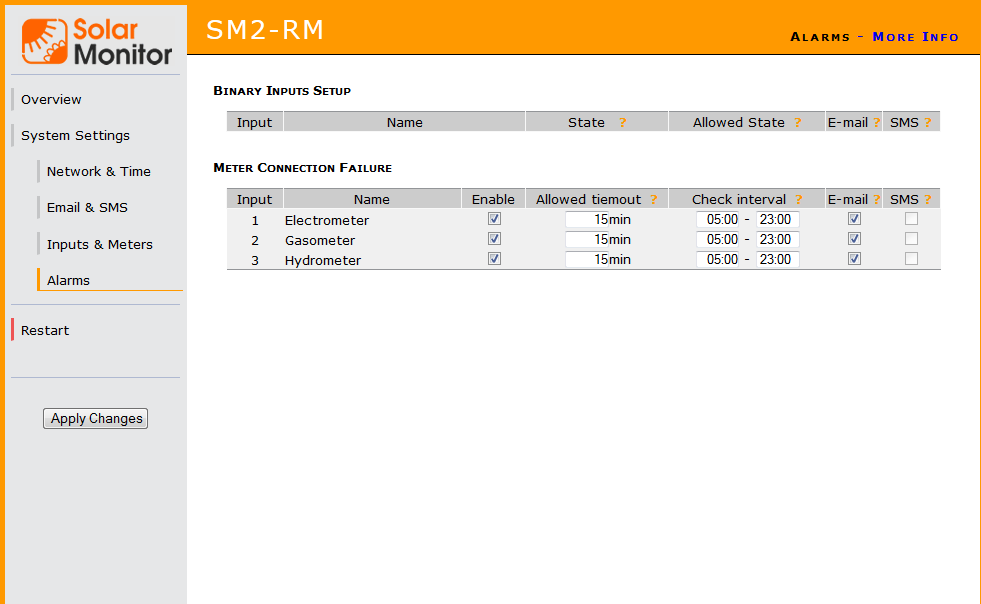Image resolution: width=981 pixels, height=604 pixels.
Task: Click E-mail help icon in Binary Inputs
Action: pyautogui.click(x=876, y=122)
